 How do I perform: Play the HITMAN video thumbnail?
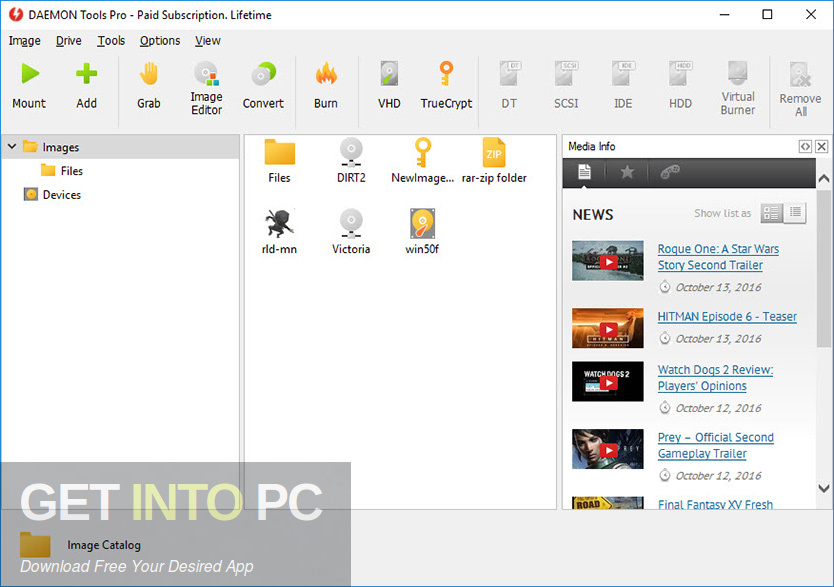click(608, 329)
